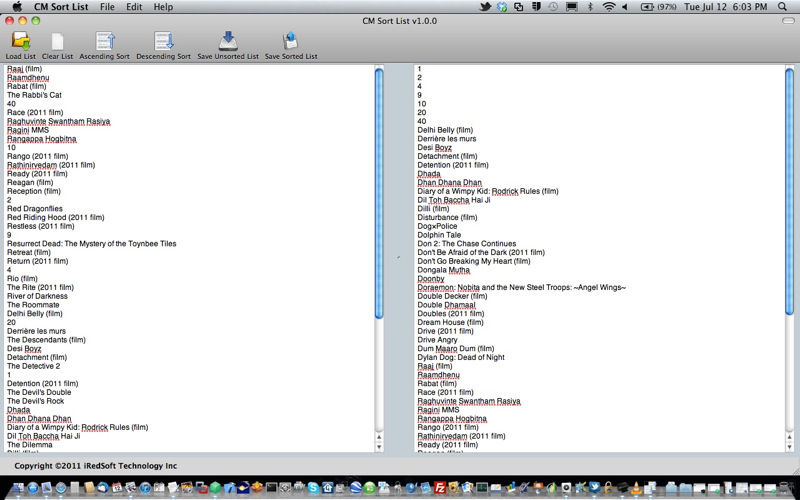The width and height of the screenshot is (800, 500).
Task: Click the right list's vertical scrollbar thumb
Action: [789, 191]
